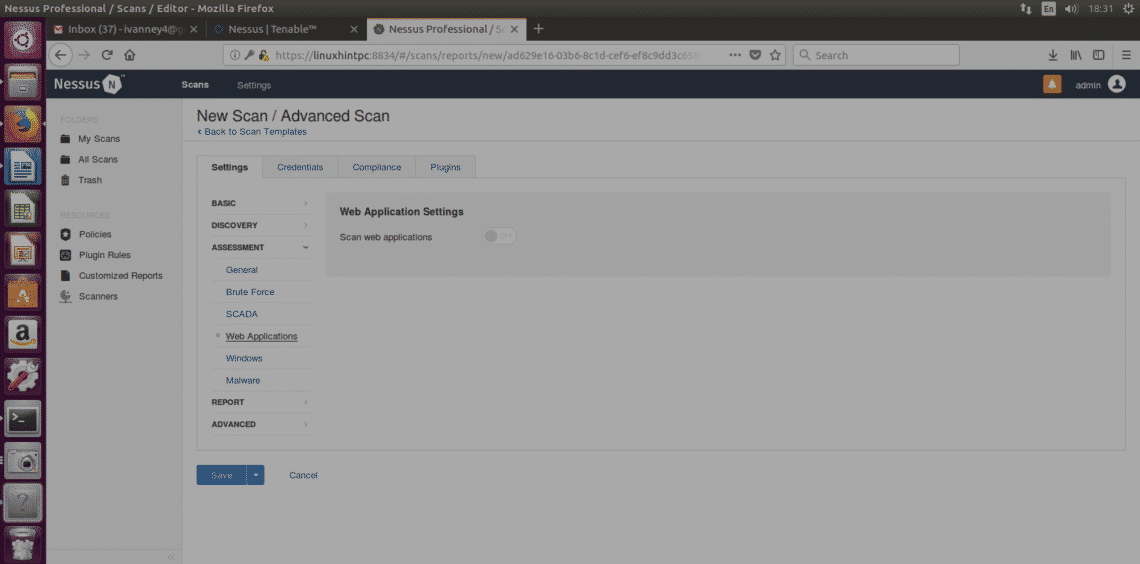Enable the Scan web applications toggle
Image resolution: width=1140 pixels, height=564 pixels.
coord(499,236)
